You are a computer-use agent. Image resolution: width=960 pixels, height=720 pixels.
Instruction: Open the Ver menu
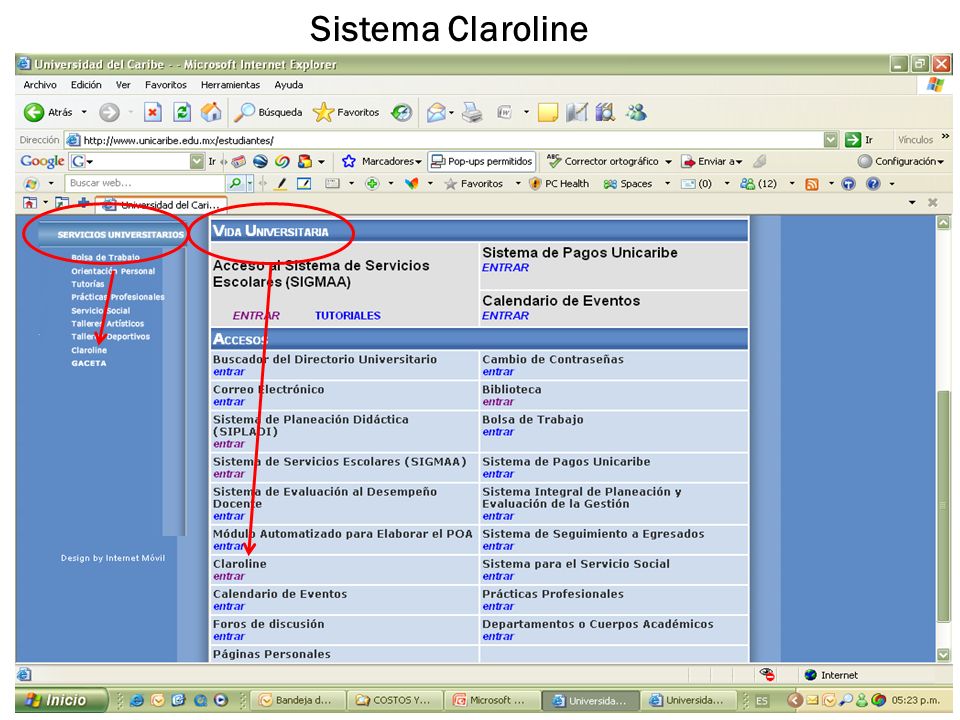pos(123,84)
